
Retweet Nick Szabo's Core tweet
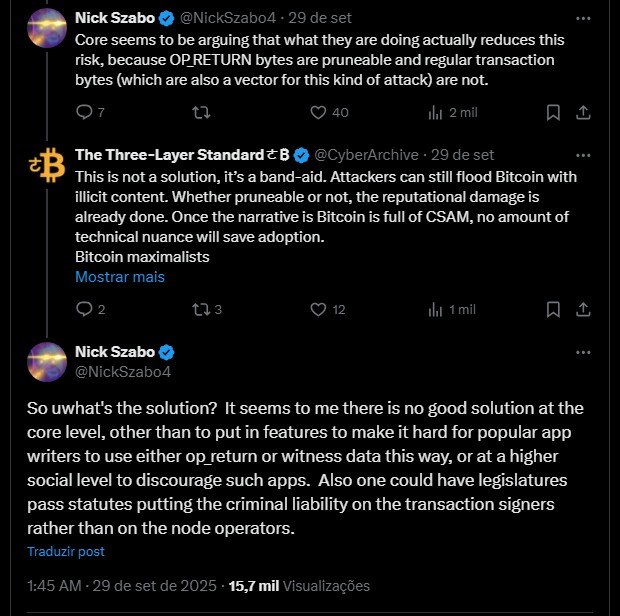pyautogui.click(x=200, y=113)
